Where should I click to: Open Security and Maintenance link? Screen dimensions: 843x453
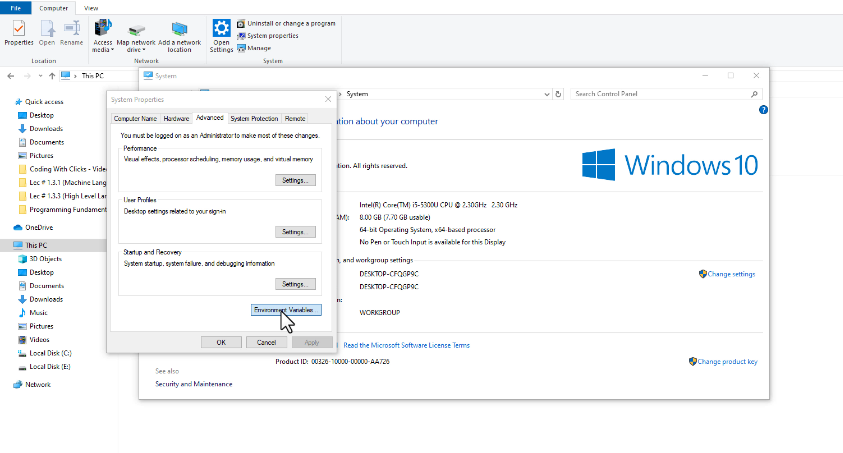click(x=194, y=384)
